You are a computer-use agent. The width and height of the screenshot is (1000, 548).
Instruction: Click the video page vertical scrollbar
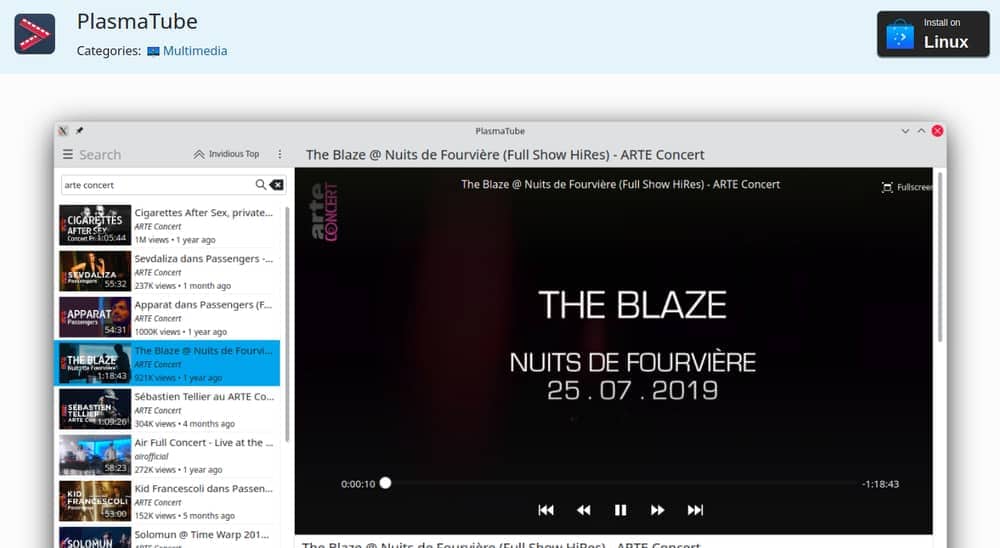[x=939, y=256]
